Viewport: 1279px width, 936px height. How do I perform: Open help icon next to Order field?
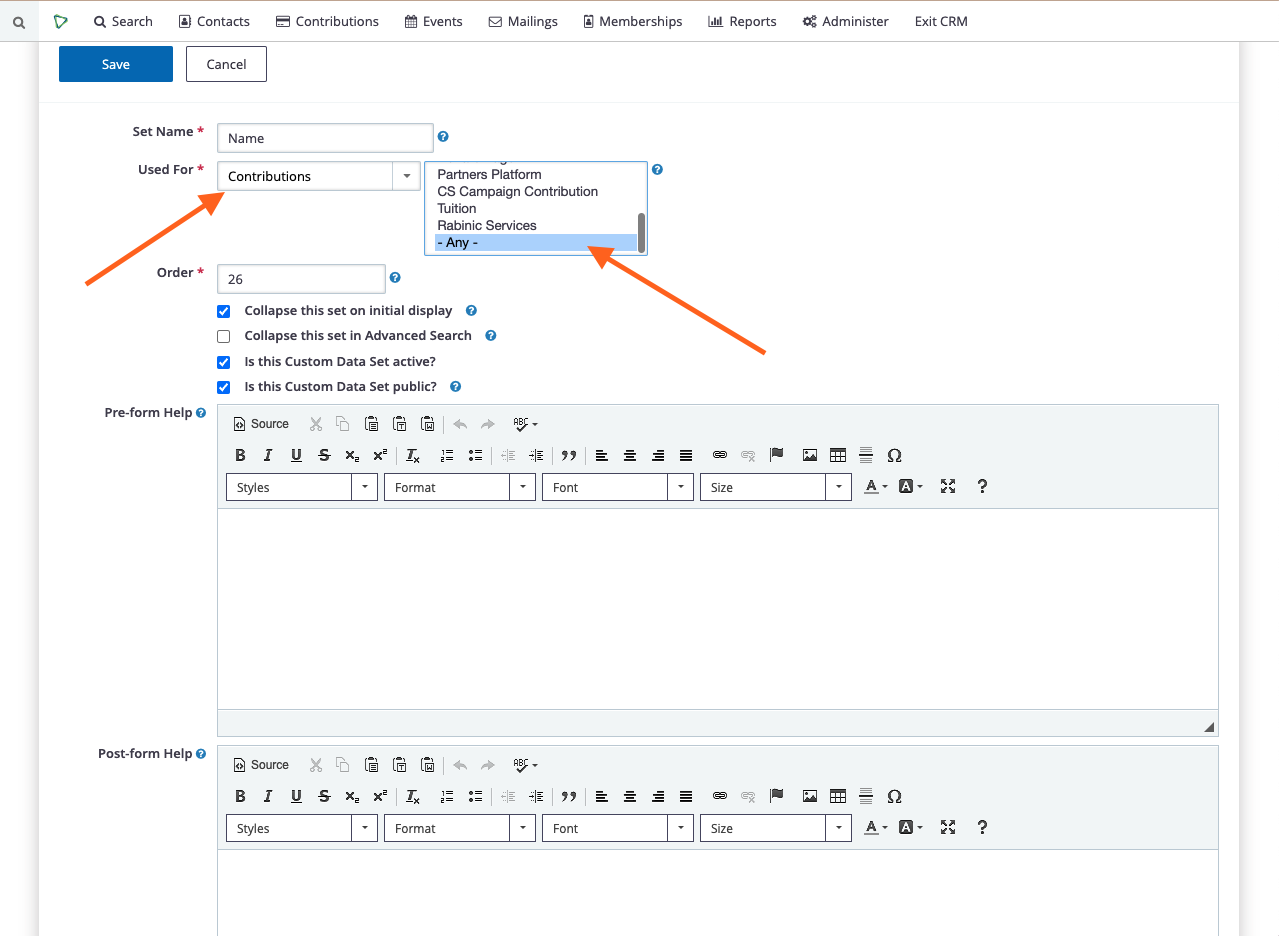pos(395,278)
